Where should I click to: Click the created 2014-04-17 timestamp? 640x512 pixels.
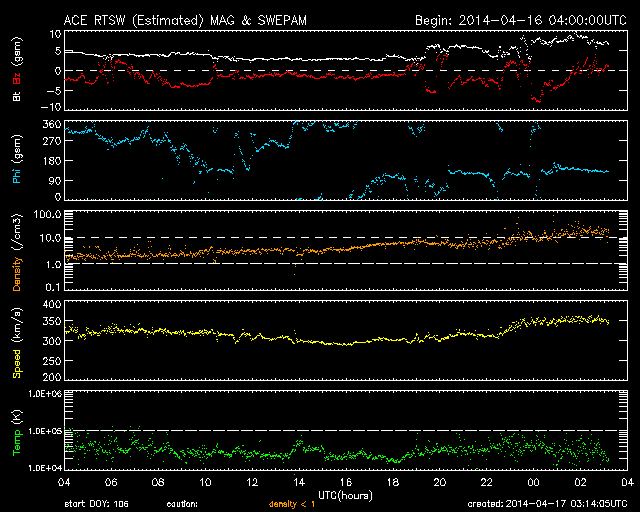(547, 504)
